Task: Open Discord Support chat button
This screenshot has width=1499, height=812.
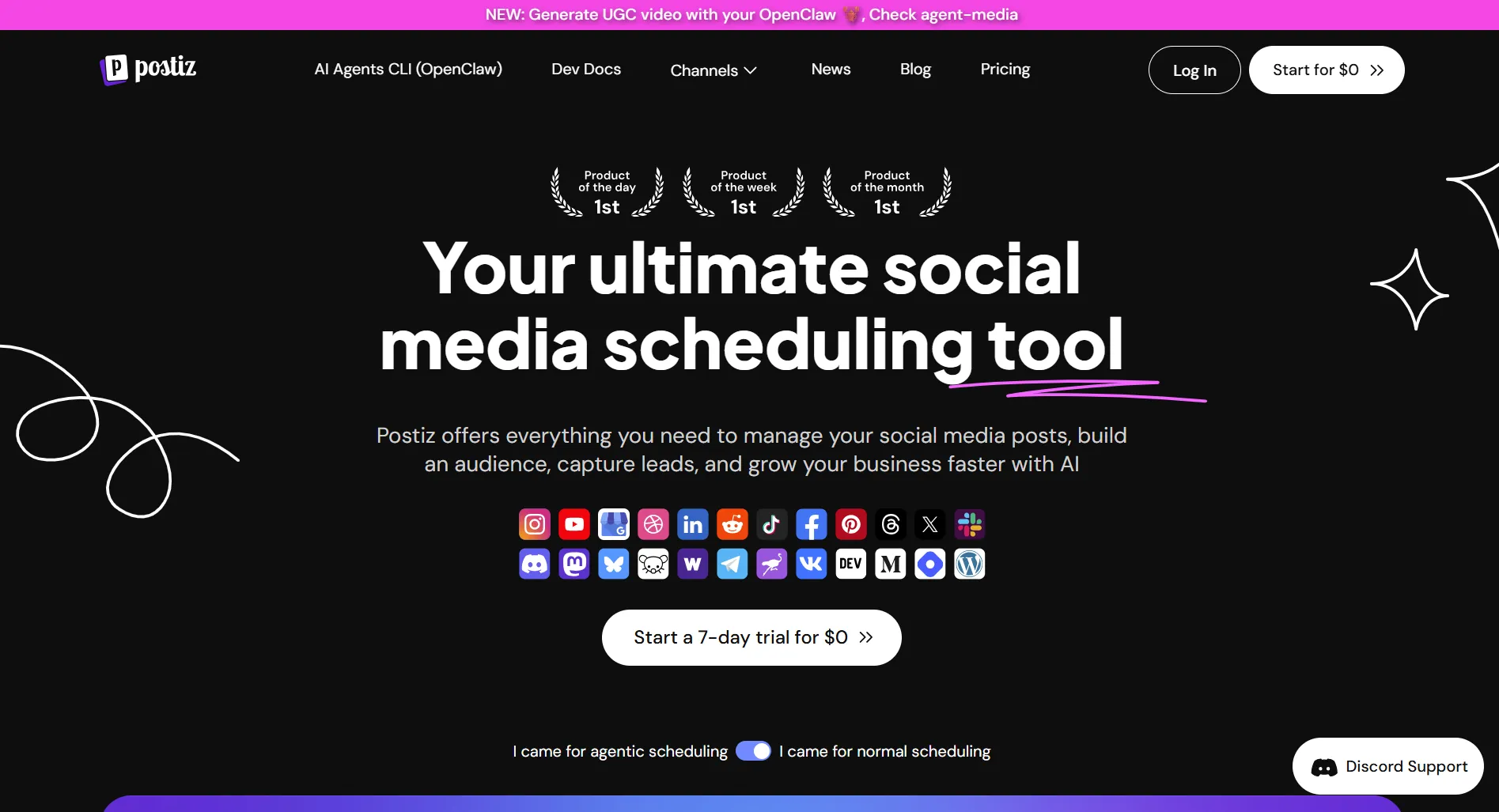Action: coord(1388,766)
